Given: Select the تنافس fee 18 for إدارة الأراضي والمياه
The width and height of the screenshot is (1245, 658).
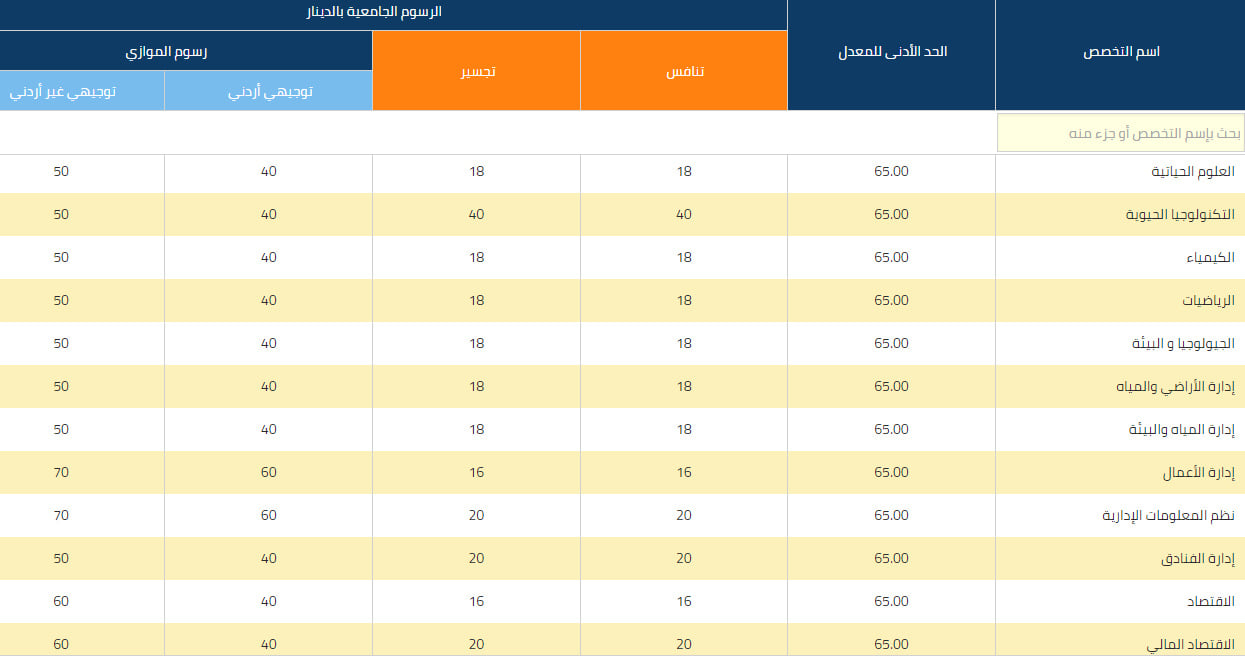Looking at the screenshot, I should (684, 386).
